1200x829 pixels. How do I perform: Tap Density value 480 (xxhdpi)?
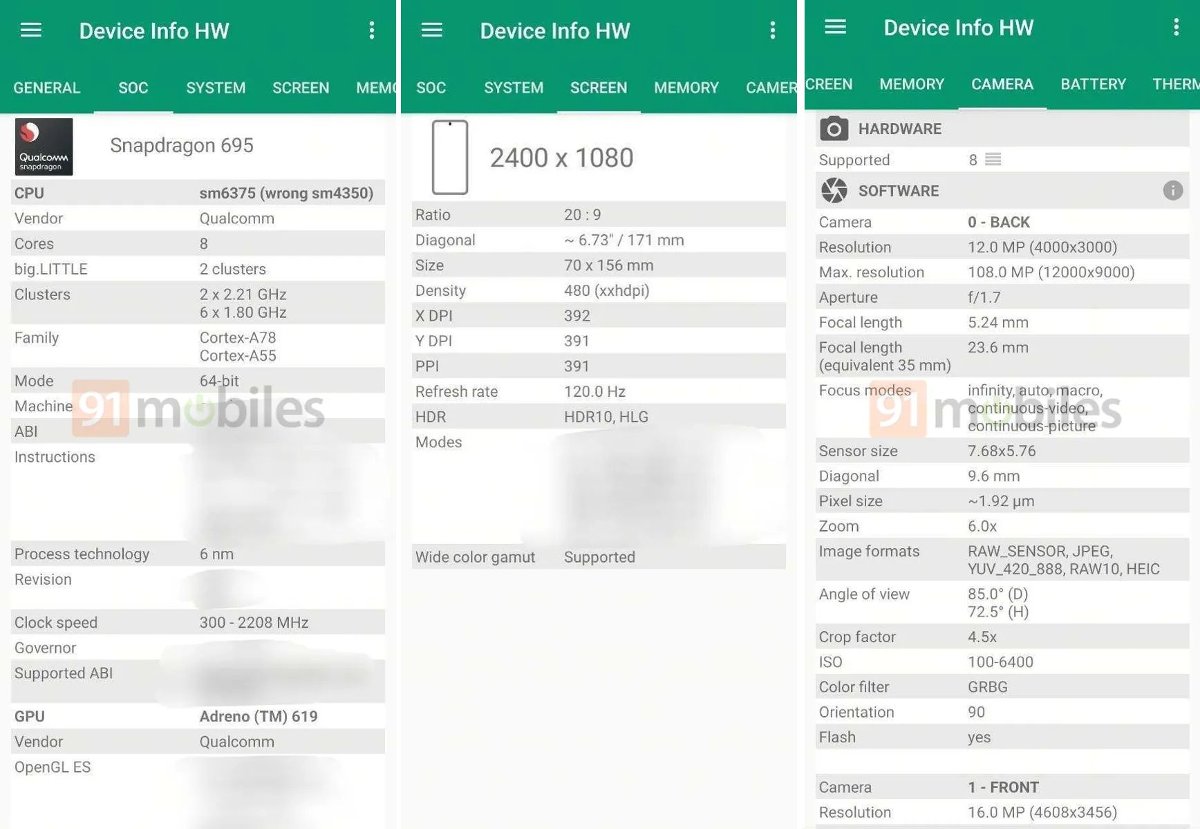click(x=607, y=290)
